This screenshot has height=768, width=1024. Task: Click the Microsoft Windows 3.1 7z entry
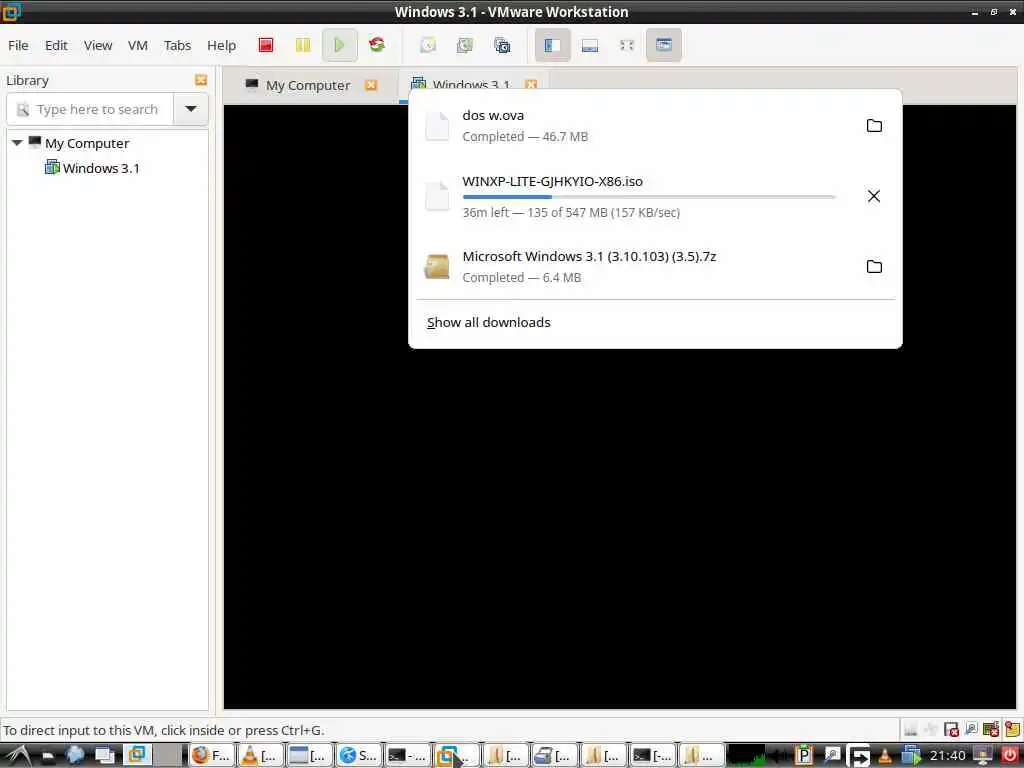point(655,266)
